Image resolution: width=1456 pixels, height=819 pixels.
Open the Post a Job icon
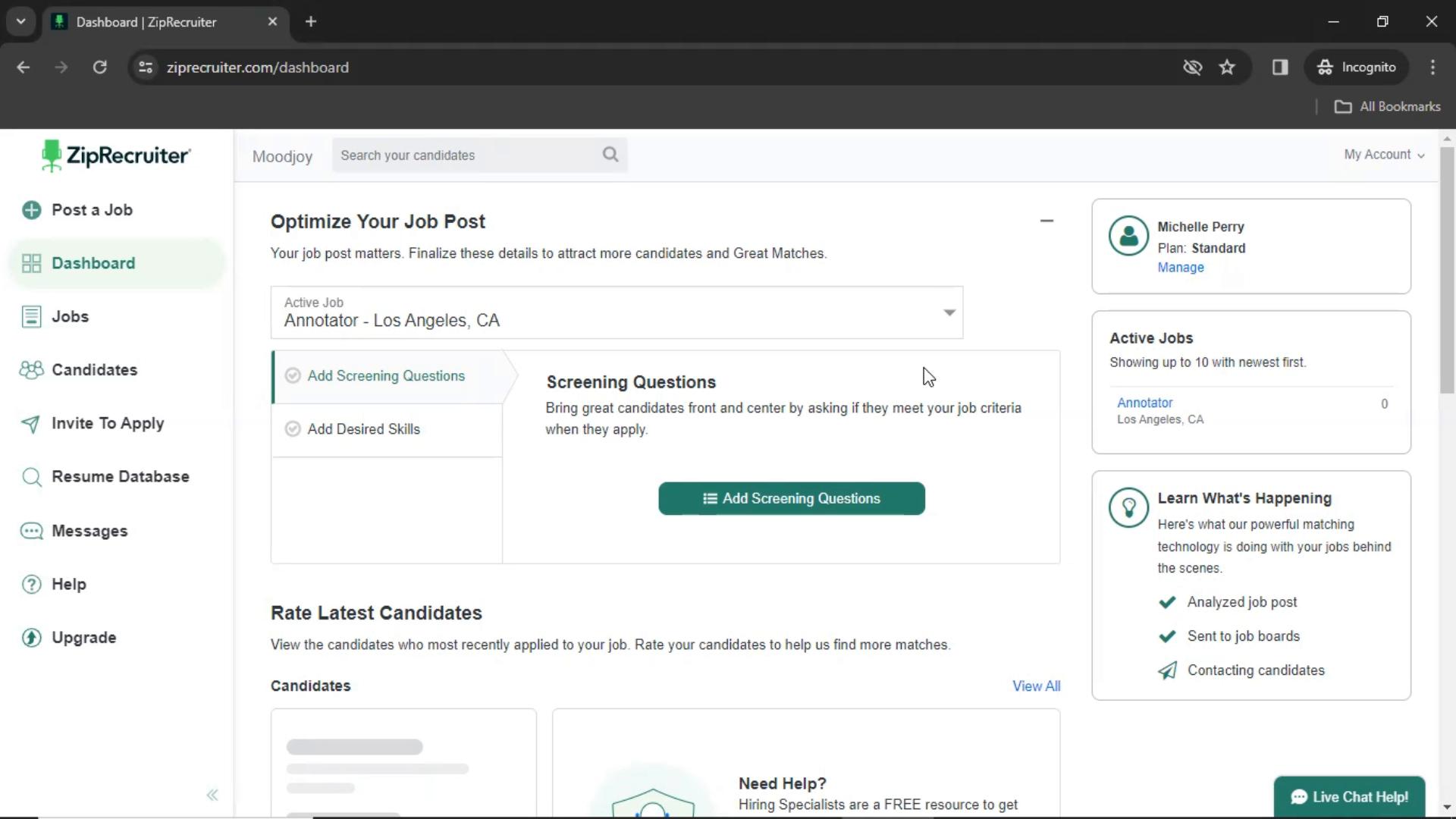tap(33, 210)
